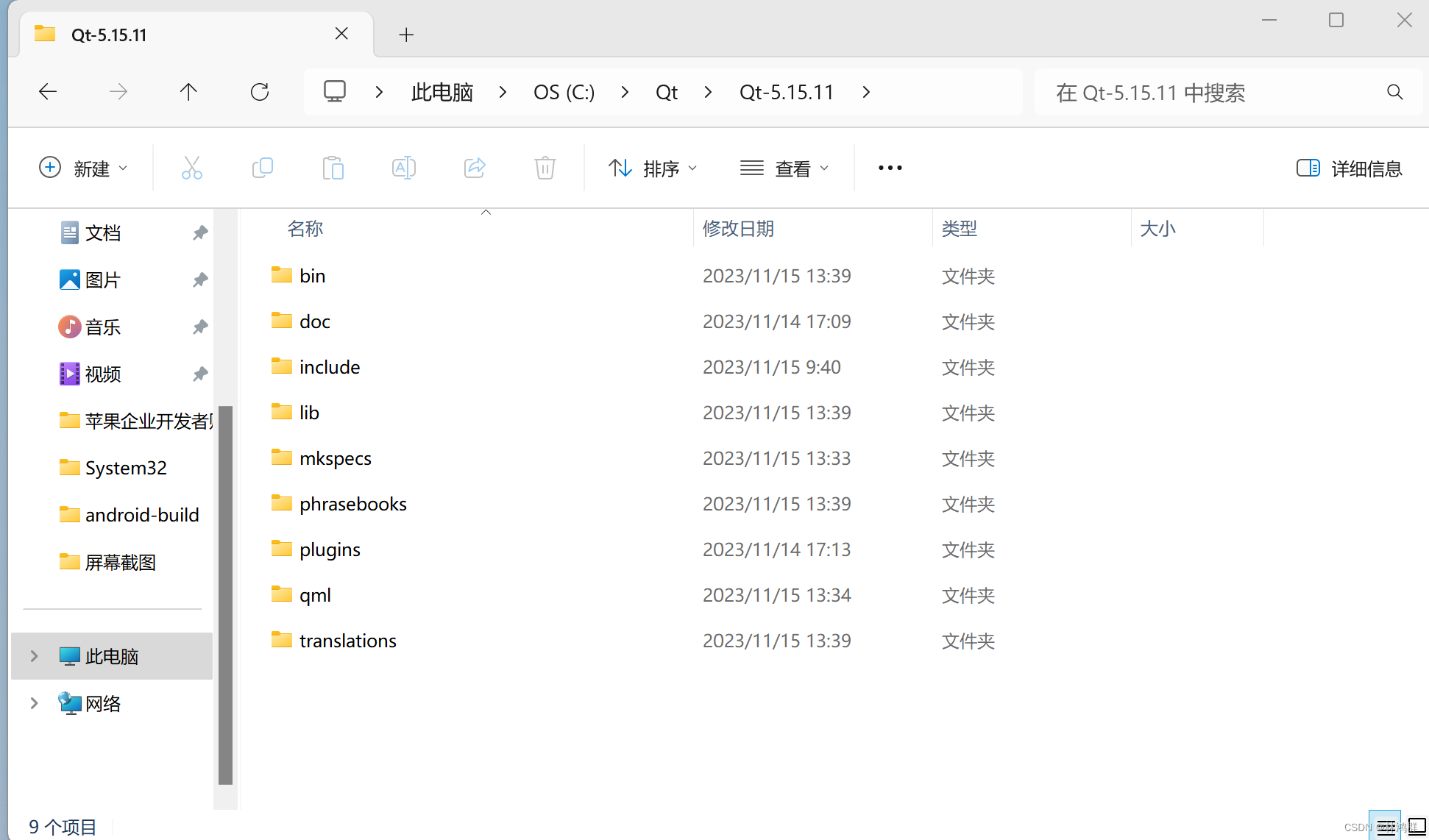Click the search magnifier icon

point(1394,92)
